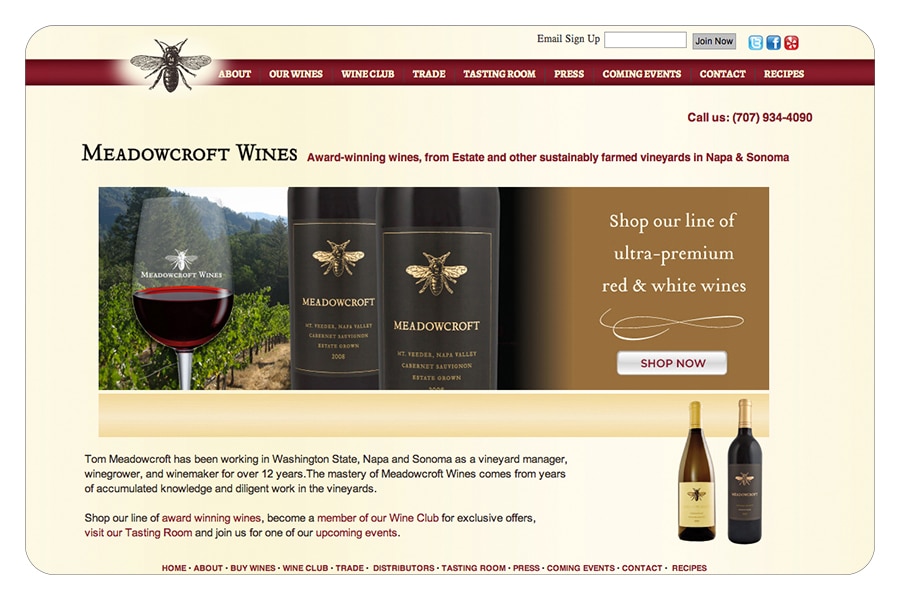Open the About menu item
Screen dimensions: 900x600
pos(234,74)
